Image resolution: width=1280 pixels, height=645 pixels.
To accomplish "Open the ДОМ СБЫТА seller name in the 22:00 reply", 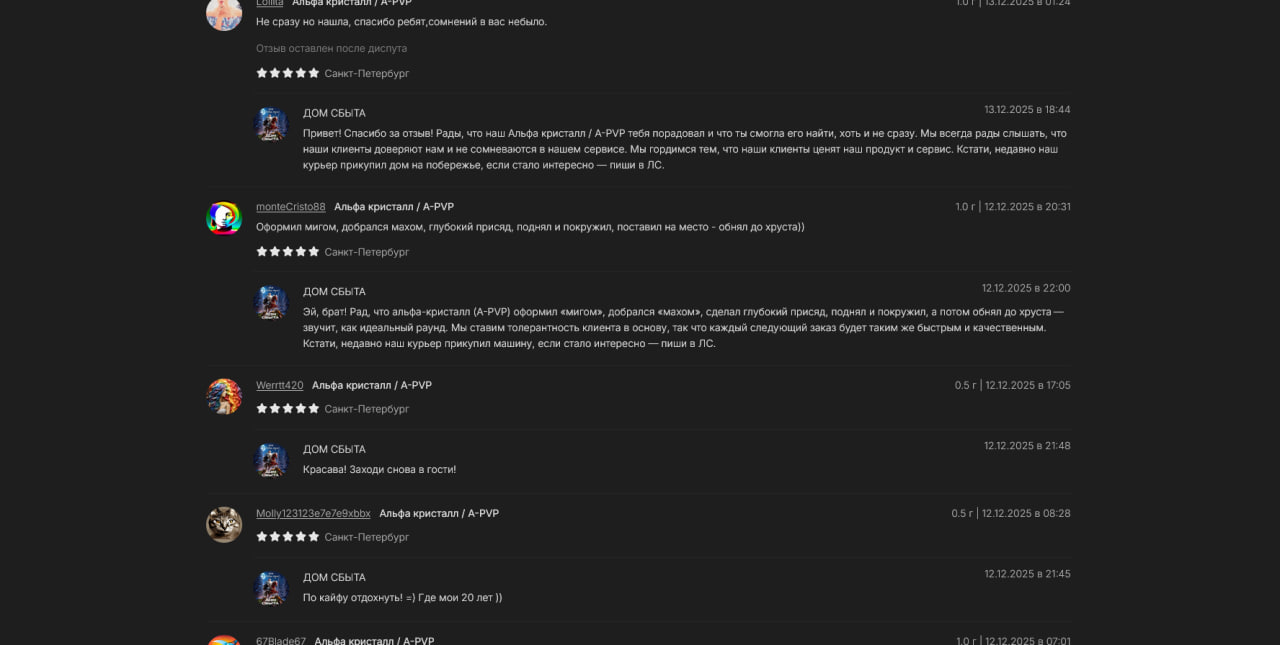I will coord(334,292).
